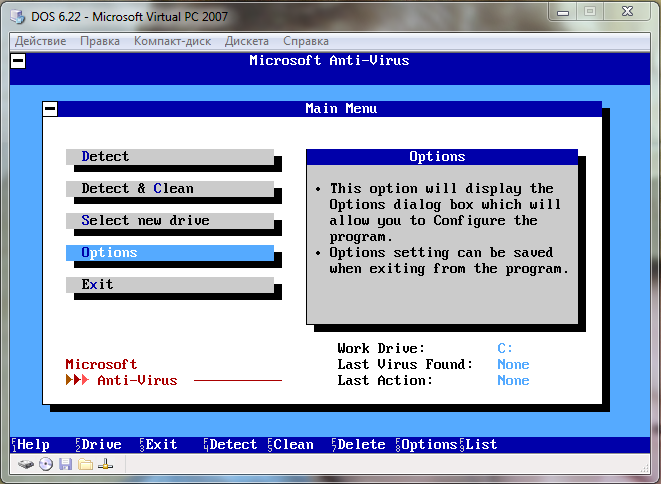661x484 pixels.
Task: Open the Правка menu
Action: pos(100,41)
